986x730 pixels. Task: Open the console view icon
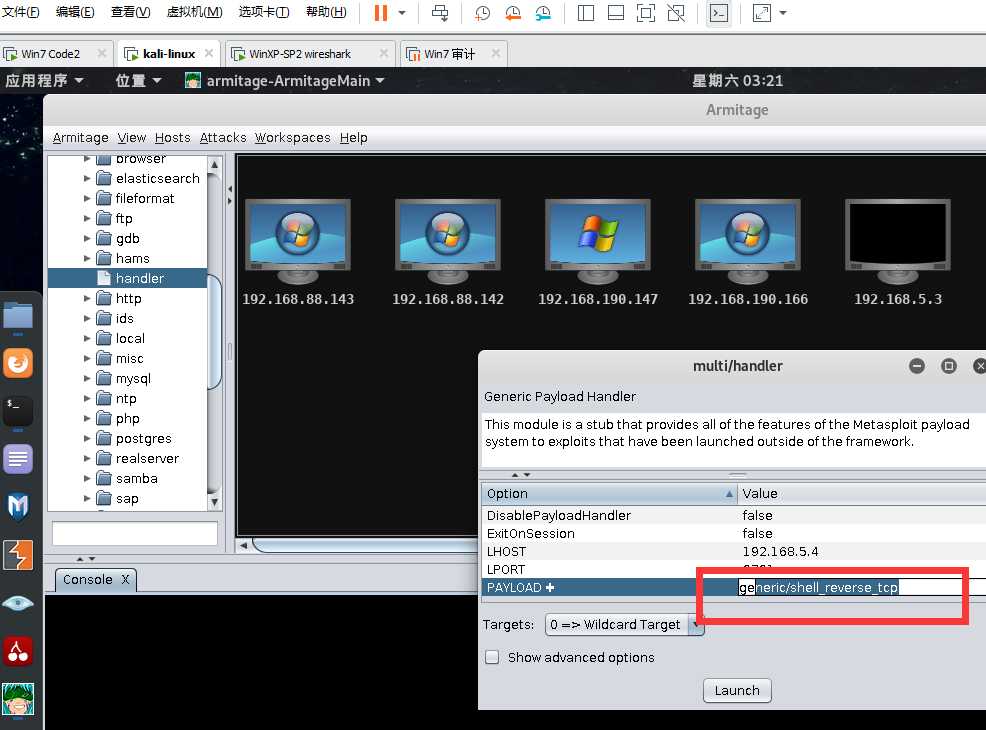(x=718, y=13)
